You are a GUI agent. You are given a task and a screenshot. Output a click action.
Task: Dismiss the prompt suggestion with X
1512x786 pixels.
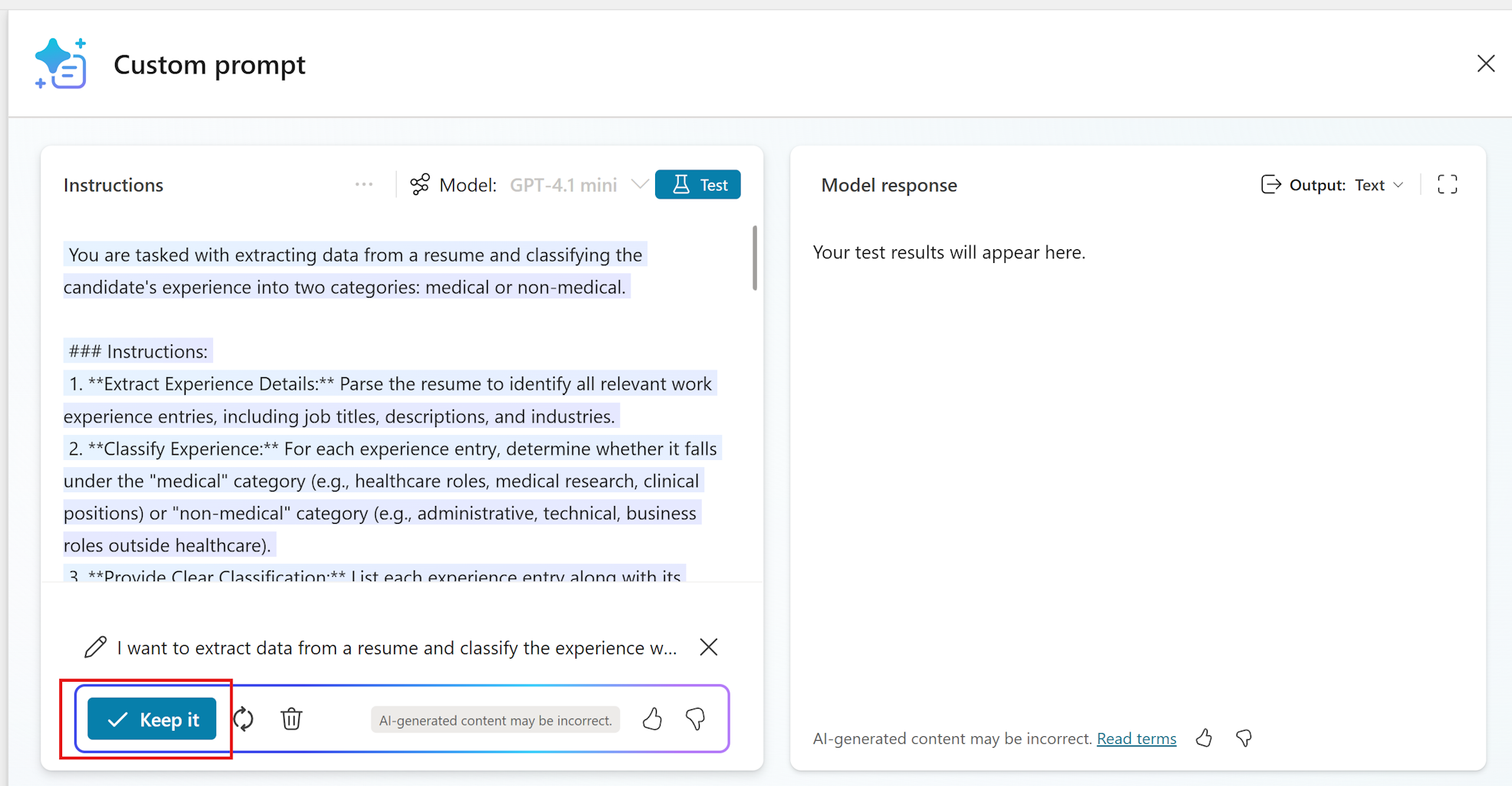(x=708, y=646)
